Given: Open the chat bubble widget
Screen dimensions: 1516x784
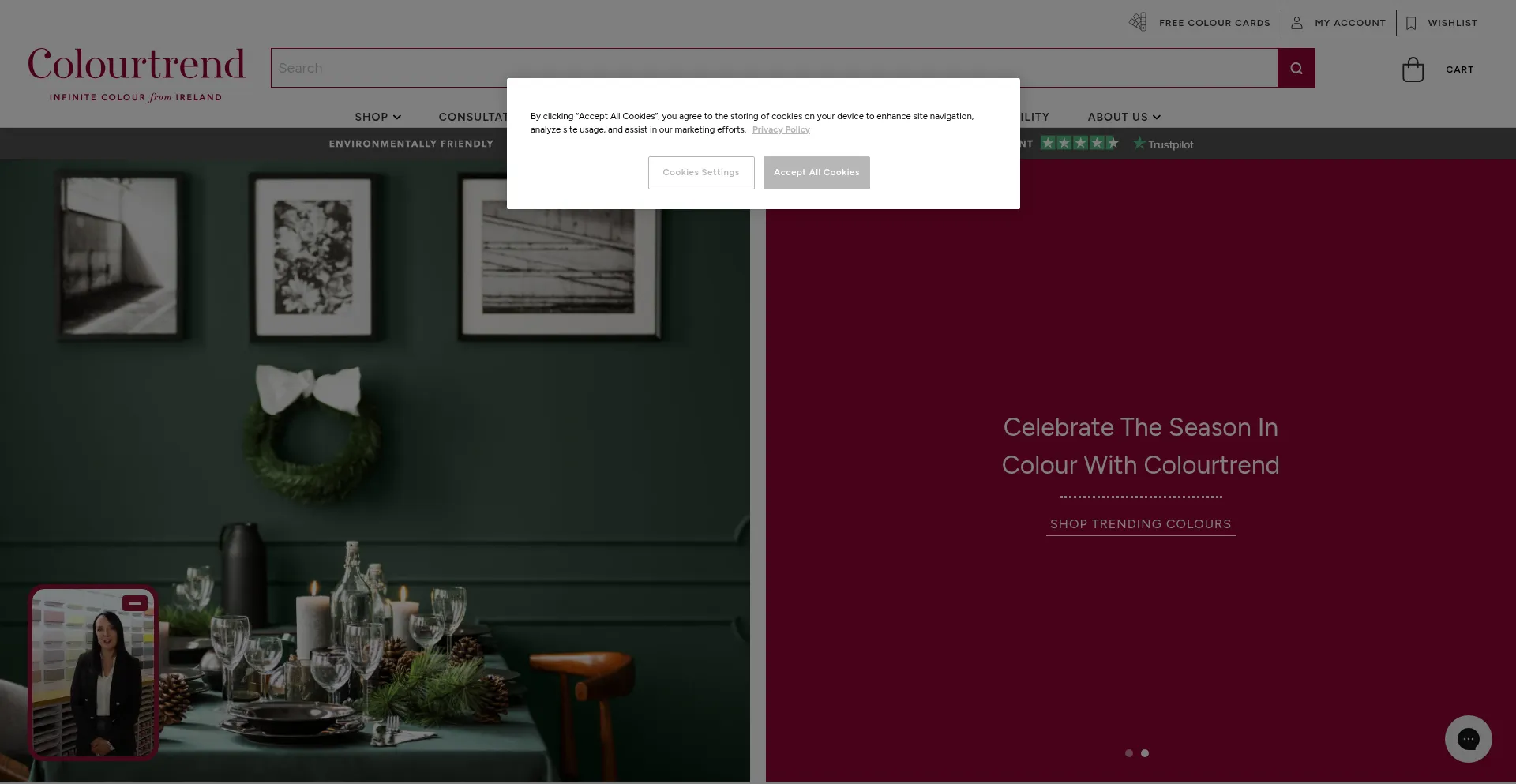Looking at the screenshot, I should [x=1468, y=739].
